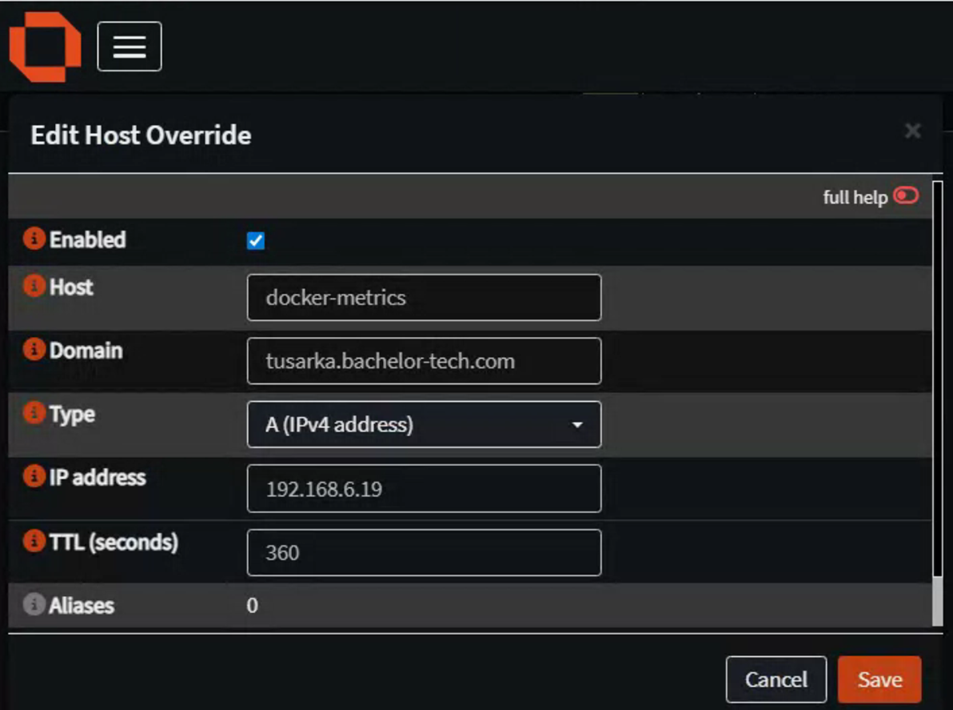Click the info icon next to TTL (seconds)
The height and width of the screenshot is (710, 953).
coord(34,542)
